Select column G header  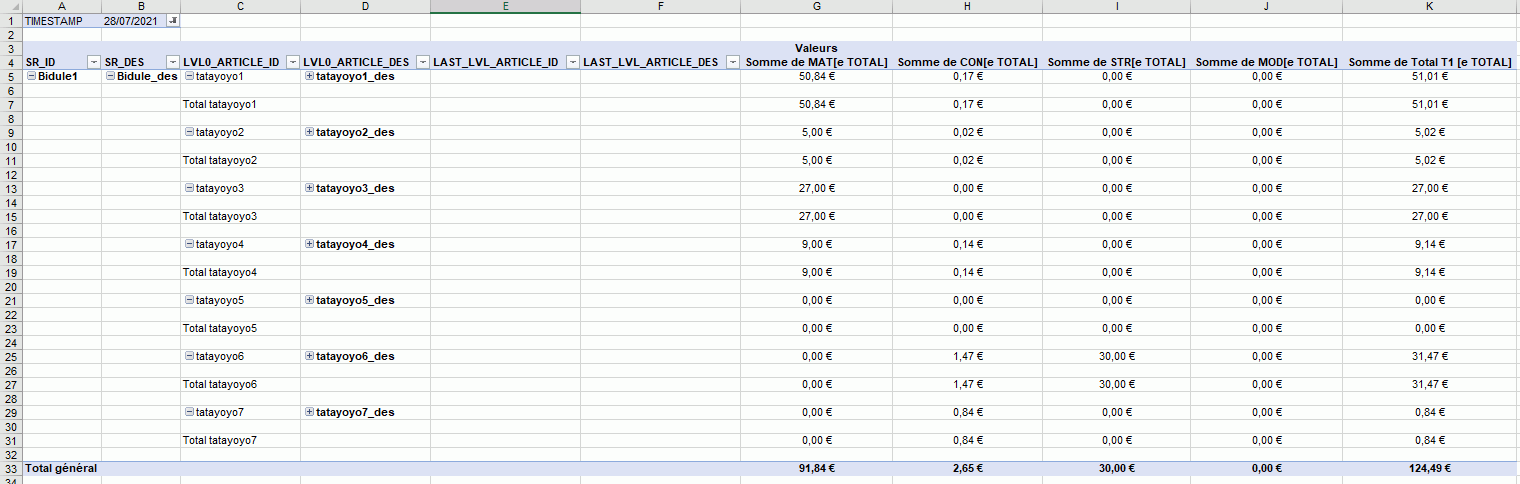[816, 7]
